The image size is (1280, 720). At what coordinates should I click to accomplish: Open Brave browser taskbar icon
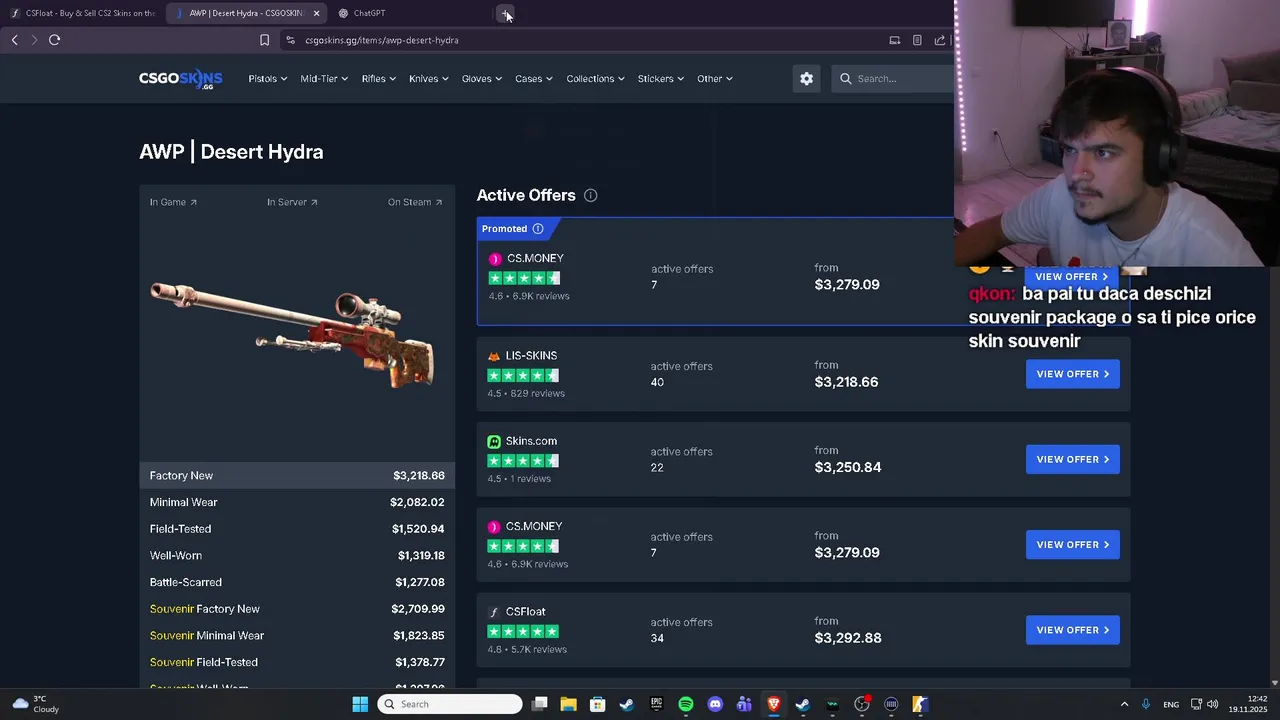pyautogui.click(x=773, y=704)
